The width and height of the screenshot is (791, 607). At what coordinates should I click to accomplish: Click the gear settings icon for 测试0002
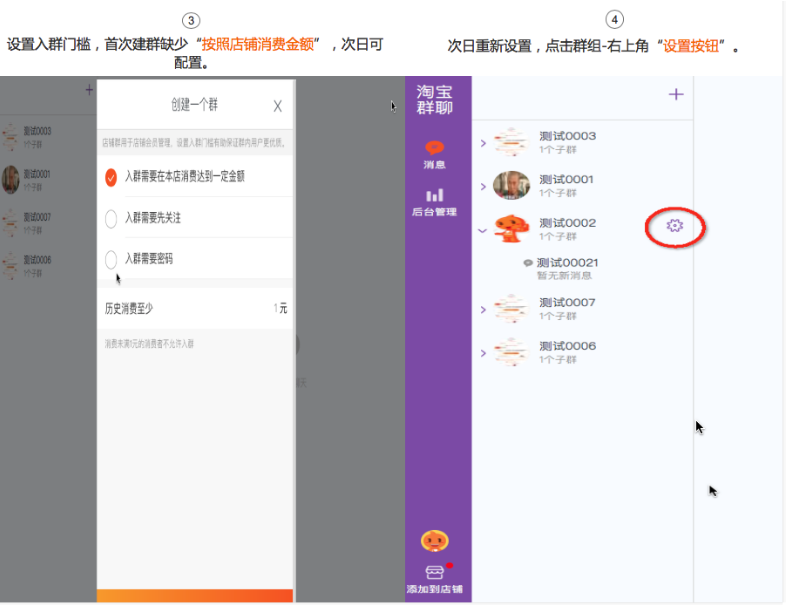[x=676, y=226]
